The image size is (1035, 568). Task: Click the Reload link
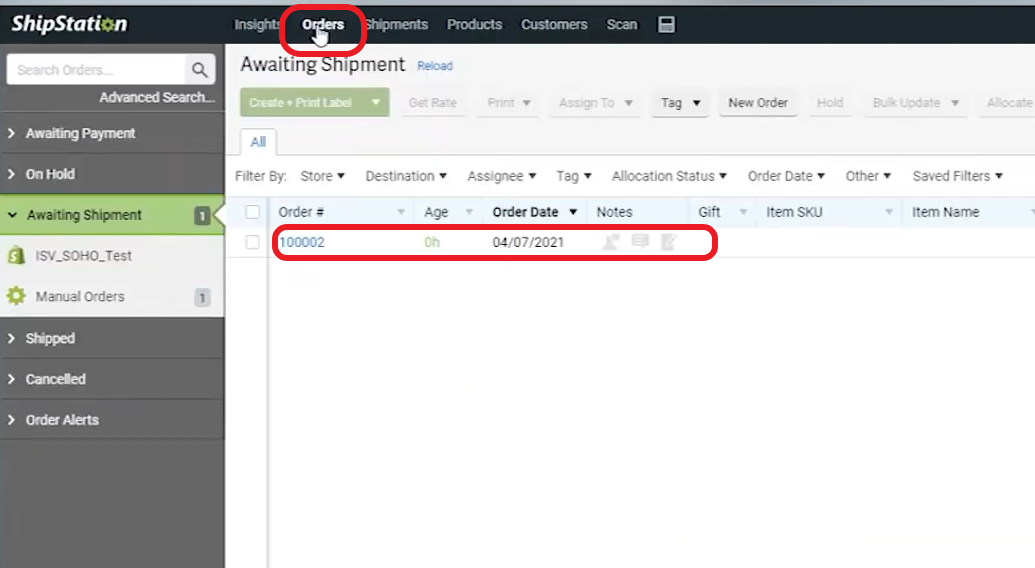click(435, 66)
